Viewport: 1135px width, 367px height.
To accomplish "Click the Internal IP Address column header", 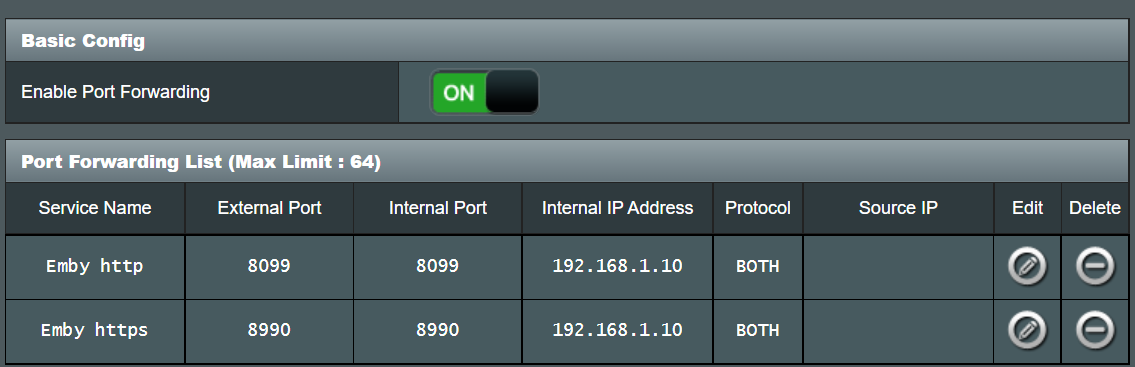I will (x=617, y=208).
